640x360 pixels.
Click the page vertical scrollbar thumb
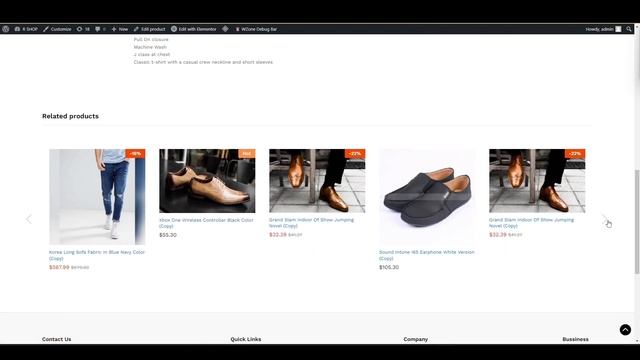(637, 222)
